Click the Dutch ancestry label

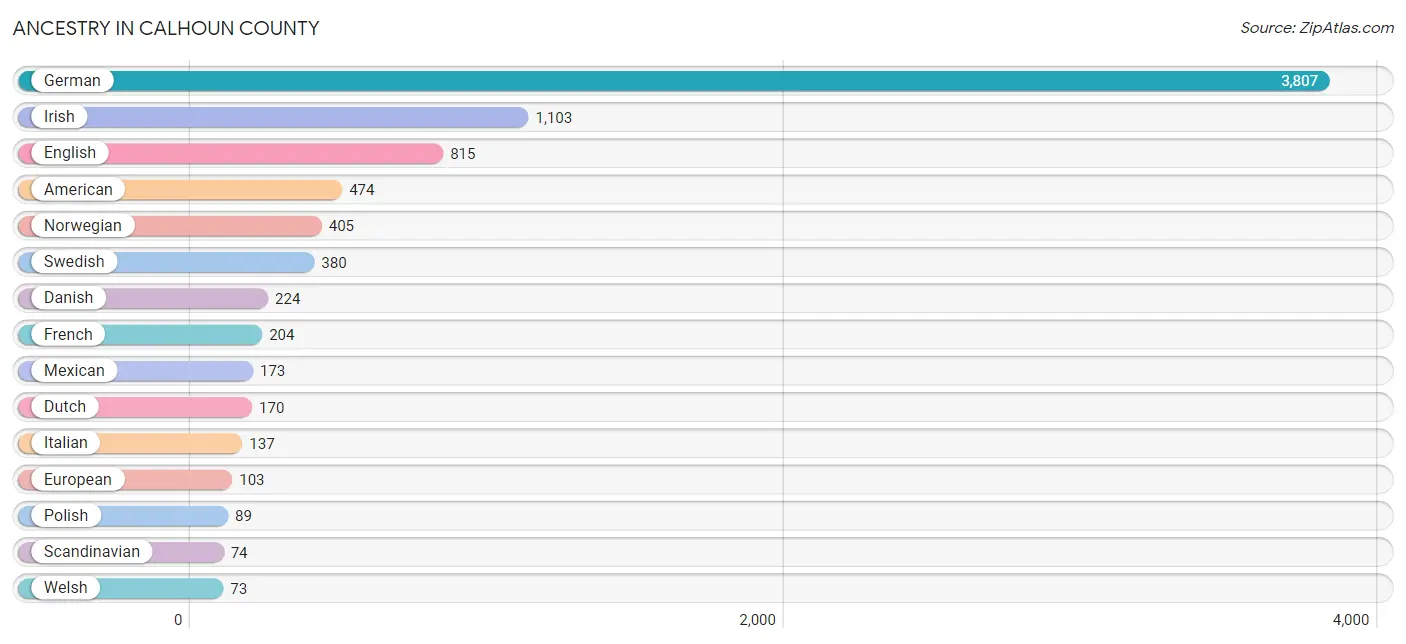pos(65,407)
